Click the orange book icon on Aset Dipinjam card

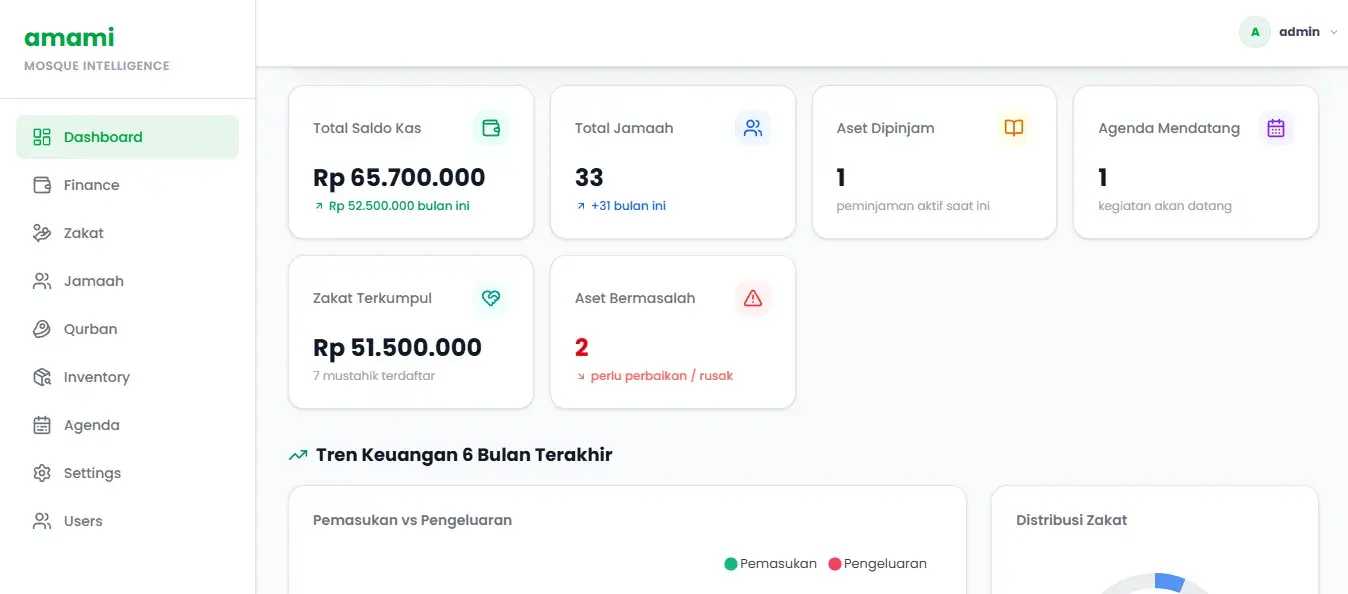click(1014, 128)
